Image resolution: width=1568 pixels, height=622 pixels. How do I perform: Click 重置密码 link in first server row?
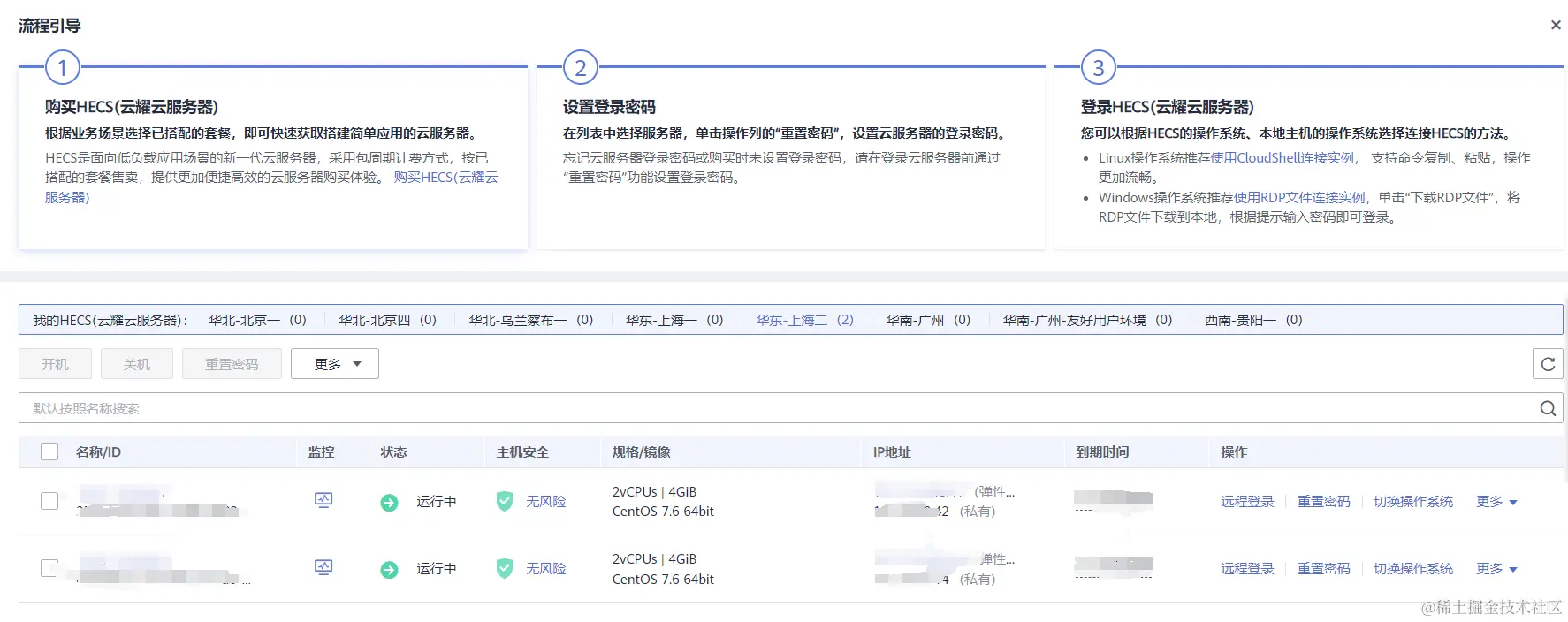1323,502
